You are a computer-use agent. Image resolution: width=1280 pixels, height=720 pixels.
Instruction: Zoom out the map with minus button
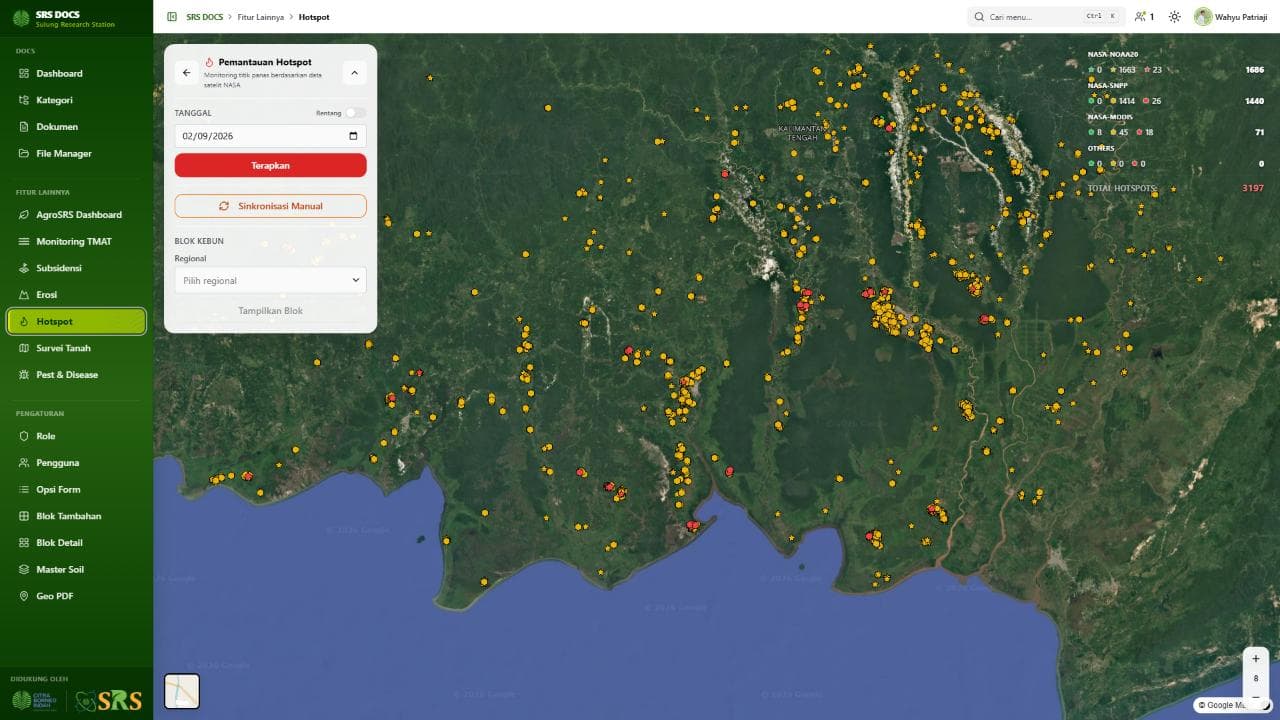tap(1256, 697)
